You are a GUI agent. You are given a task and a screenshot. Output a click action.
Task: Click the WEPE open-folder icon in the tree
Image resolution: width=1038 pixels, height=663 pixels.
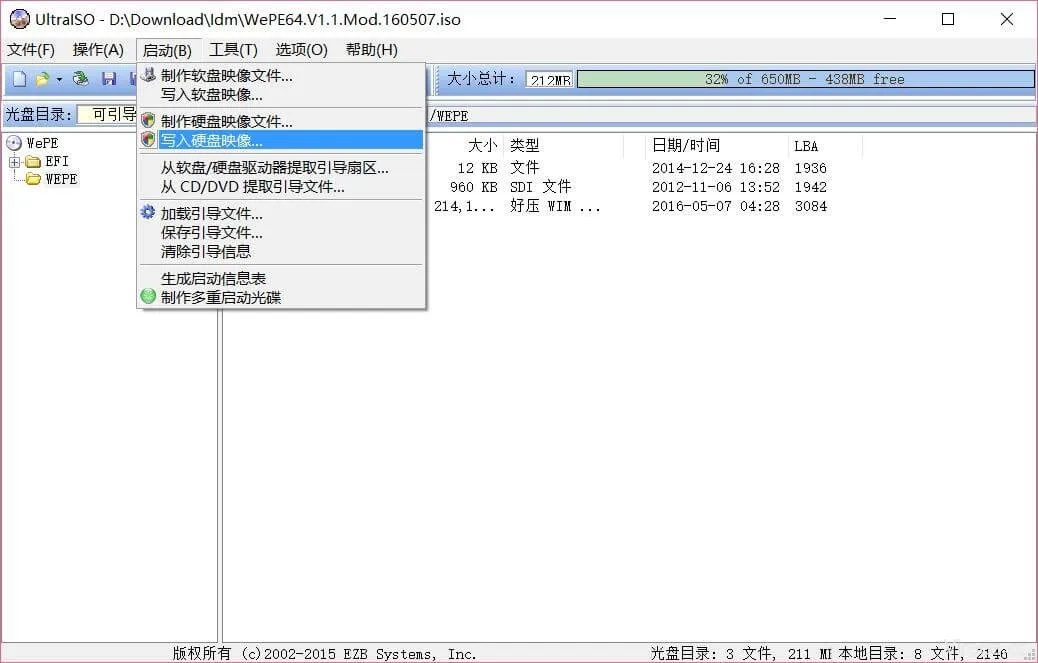tap(33, 179)
